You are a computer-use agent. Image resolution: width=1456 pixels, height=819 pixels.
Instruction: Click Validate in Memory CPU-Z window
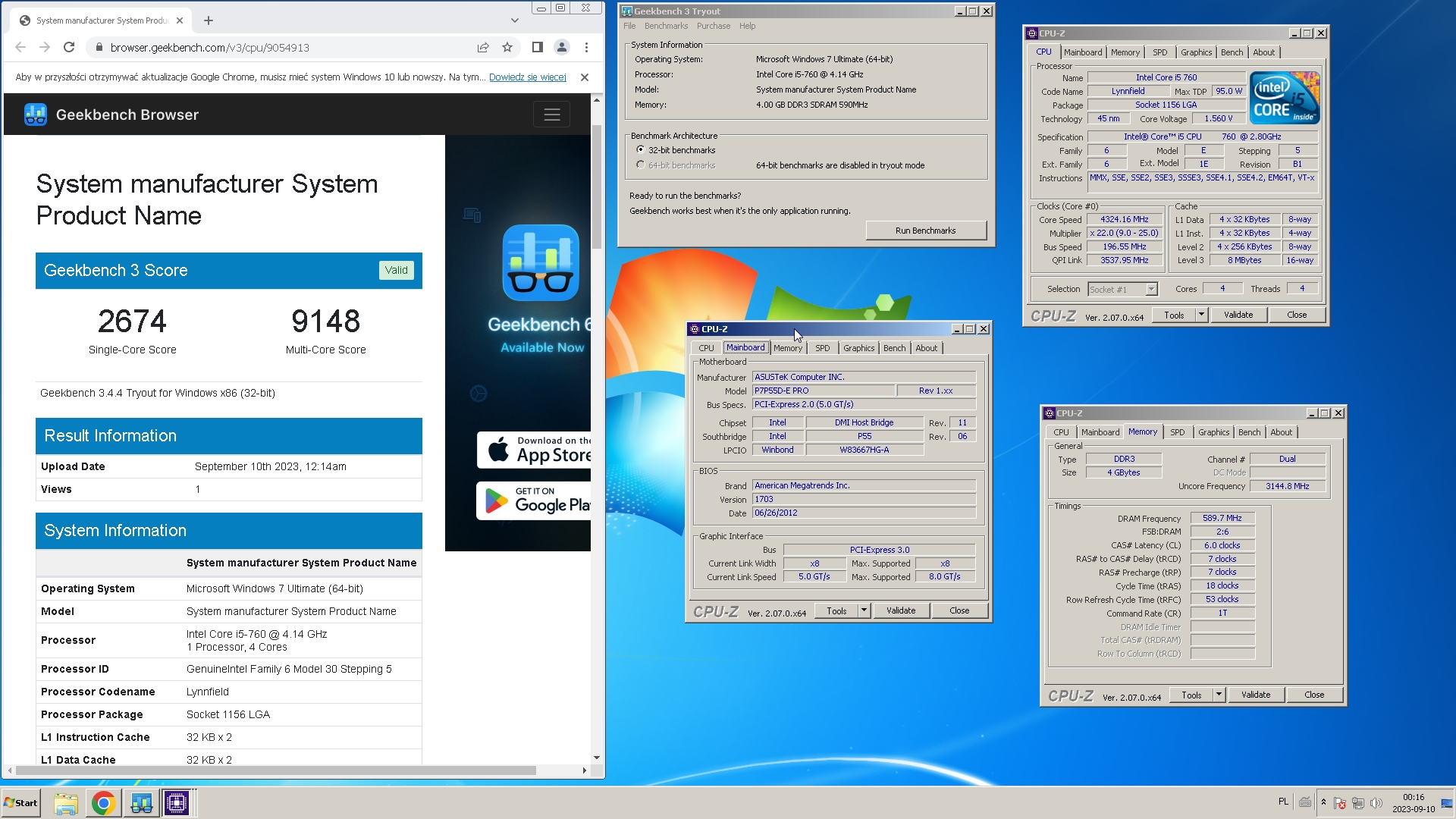tap(1256, 695)
